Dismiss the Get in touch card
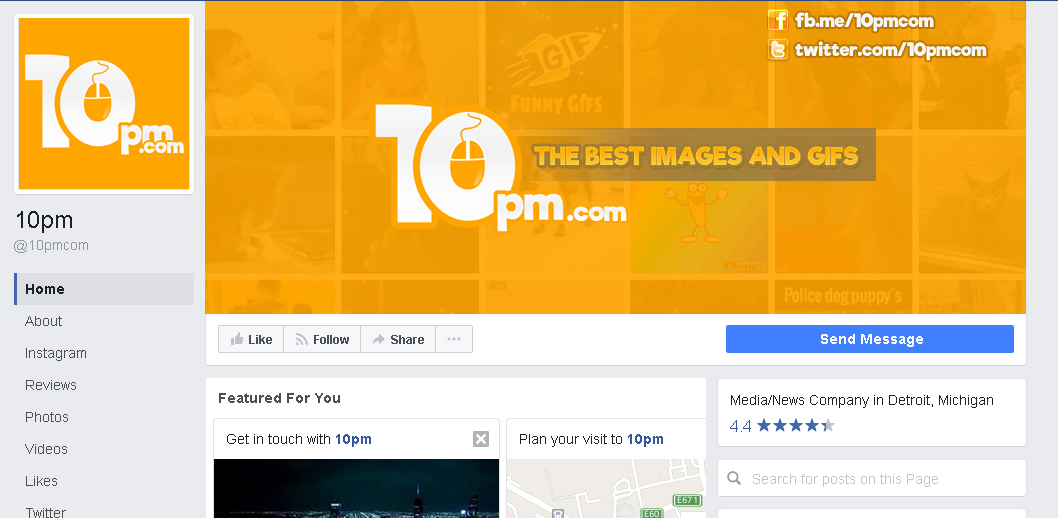1058x518 pixels. point(480,440)
